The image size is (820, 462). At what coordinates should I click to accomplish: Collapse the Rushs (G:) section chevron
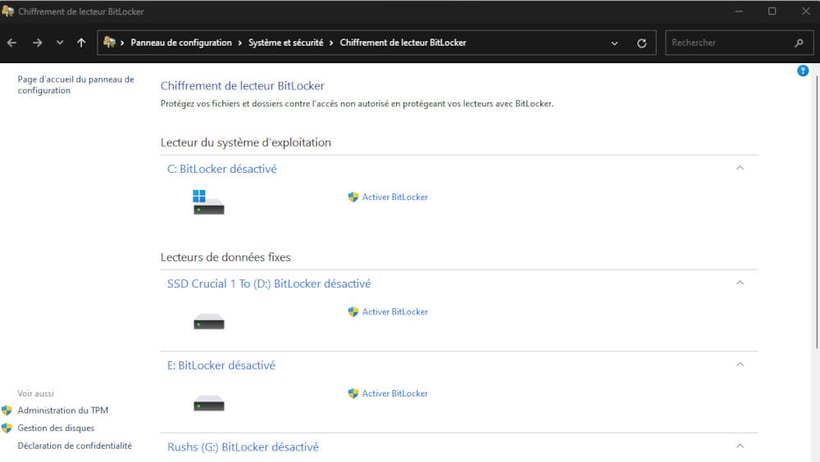739,446
